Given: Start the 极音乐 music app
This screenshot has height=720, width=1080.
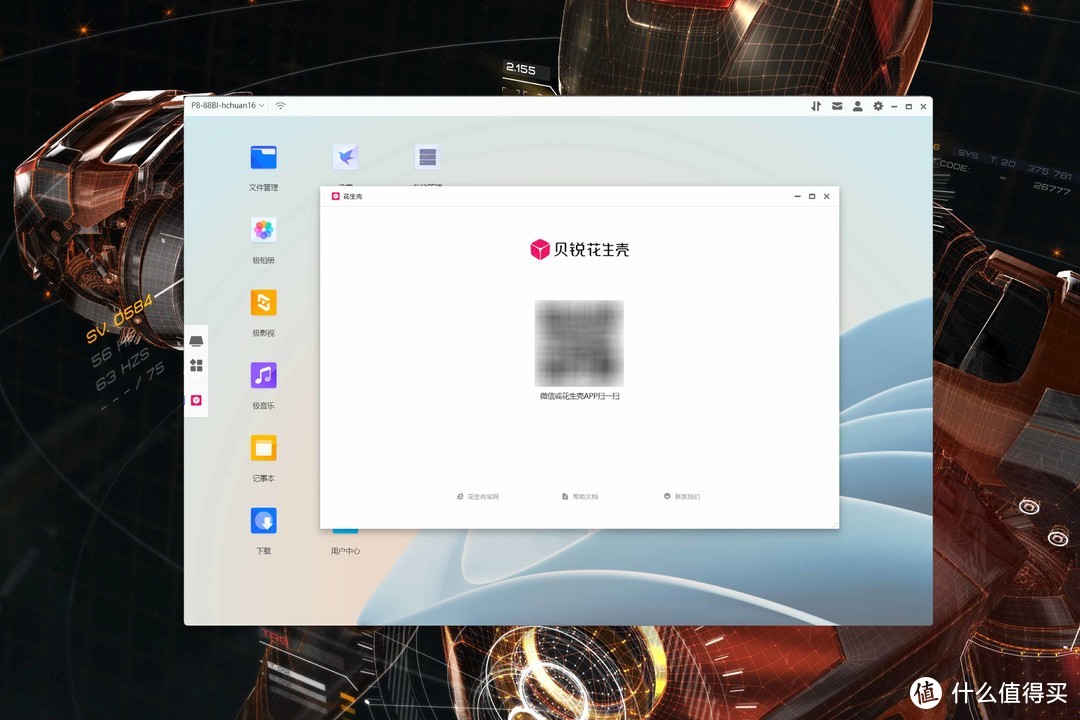Looking at the screenshot, I should pyautogui.click(x=263, y=376).
